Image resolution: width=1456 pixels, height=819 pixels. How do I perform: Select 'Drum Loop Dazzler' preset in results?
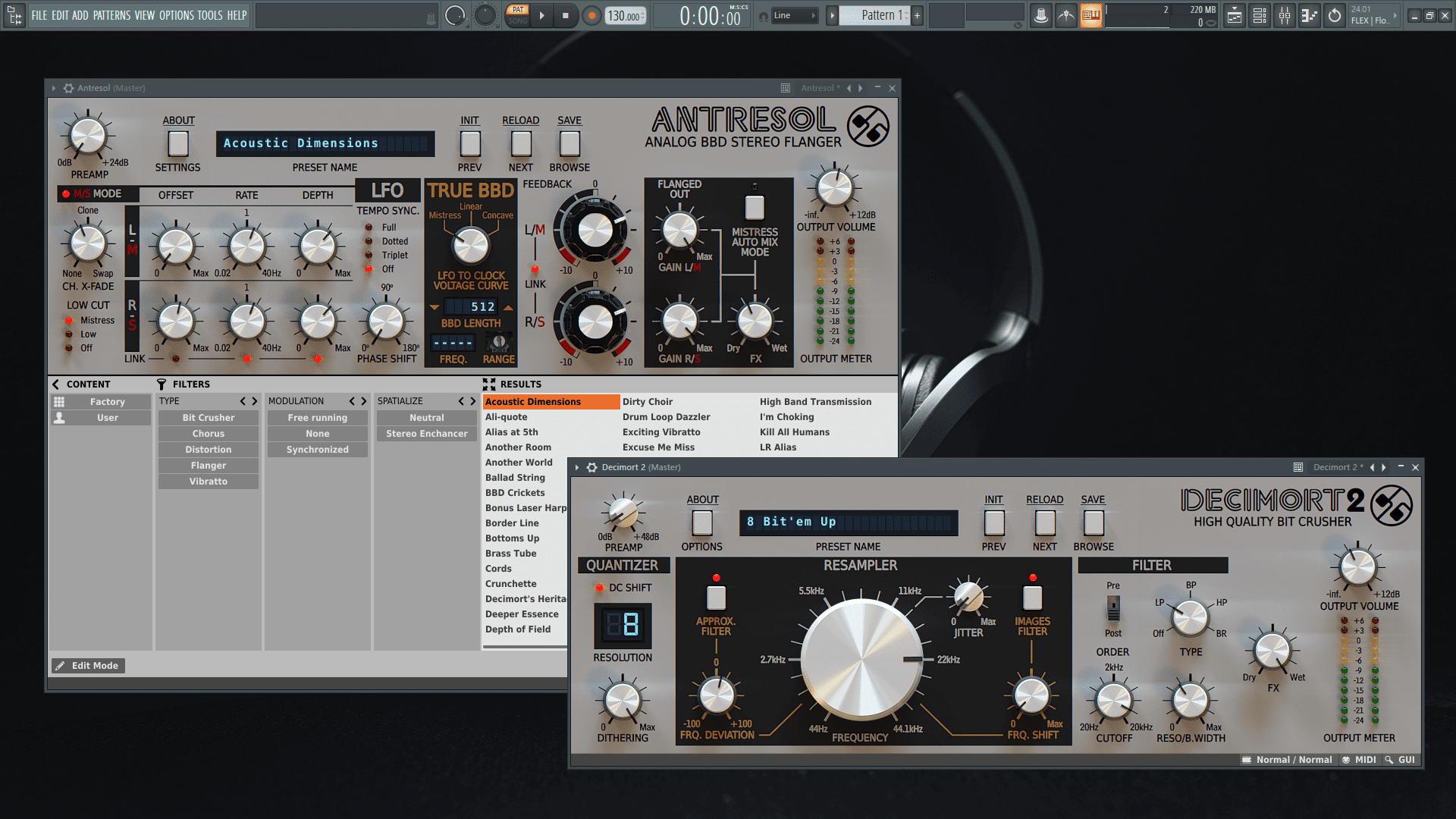(667, 417)
